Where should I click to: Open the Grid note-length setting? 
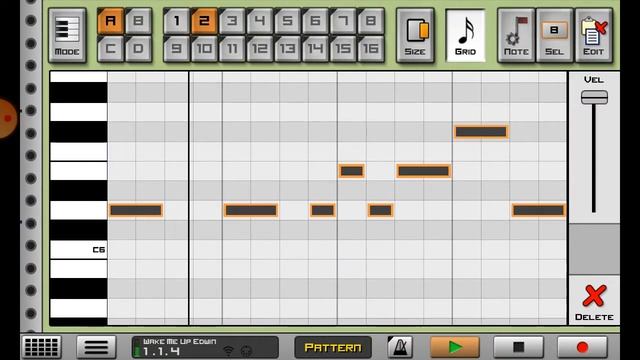tap(466, 36)
